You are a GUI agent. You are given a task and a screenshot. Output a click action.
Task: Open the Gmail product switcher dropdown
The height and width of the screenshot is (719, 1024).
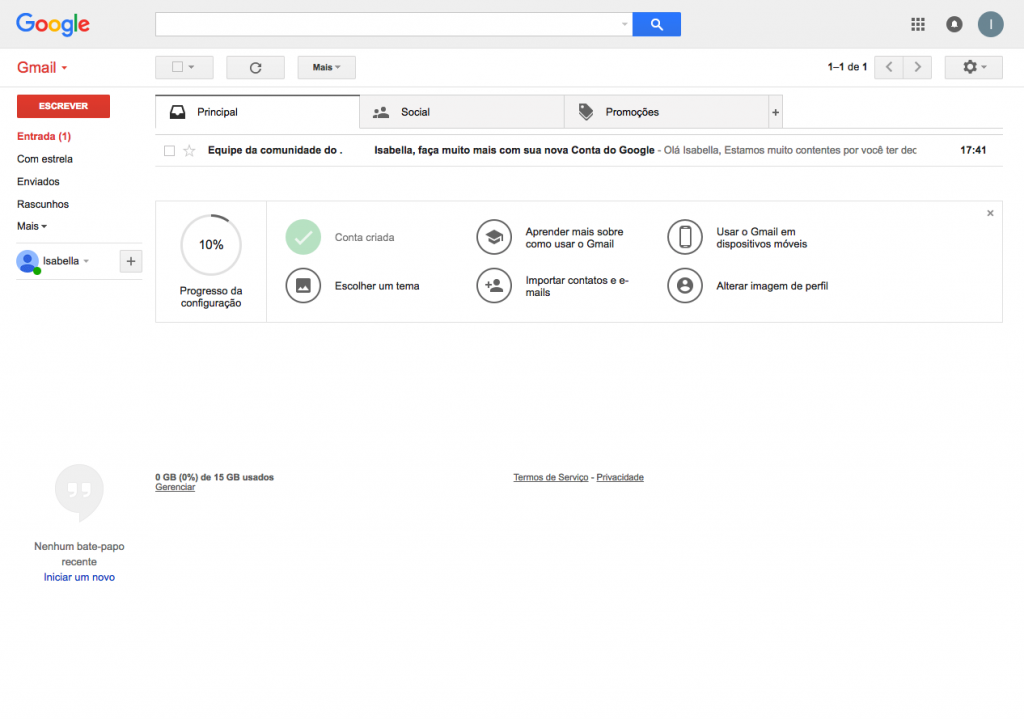click(x=42, y=67)
